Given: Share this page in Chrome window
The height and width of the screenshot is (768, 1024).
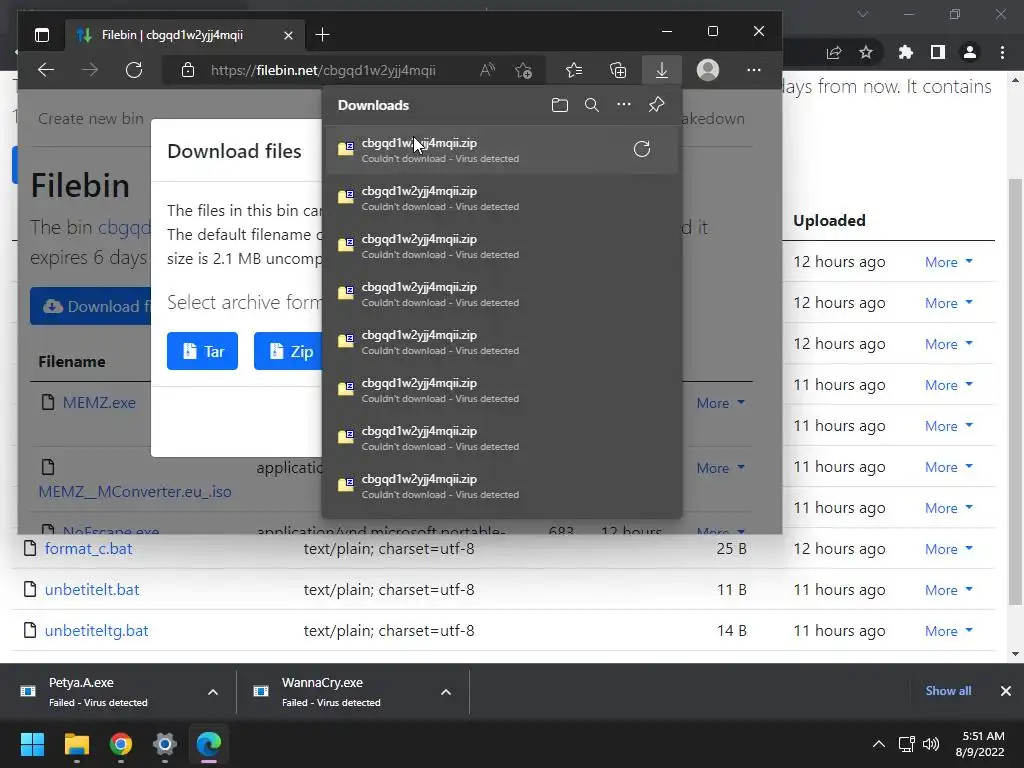Looking at the screenshot, I should (834, 52).
